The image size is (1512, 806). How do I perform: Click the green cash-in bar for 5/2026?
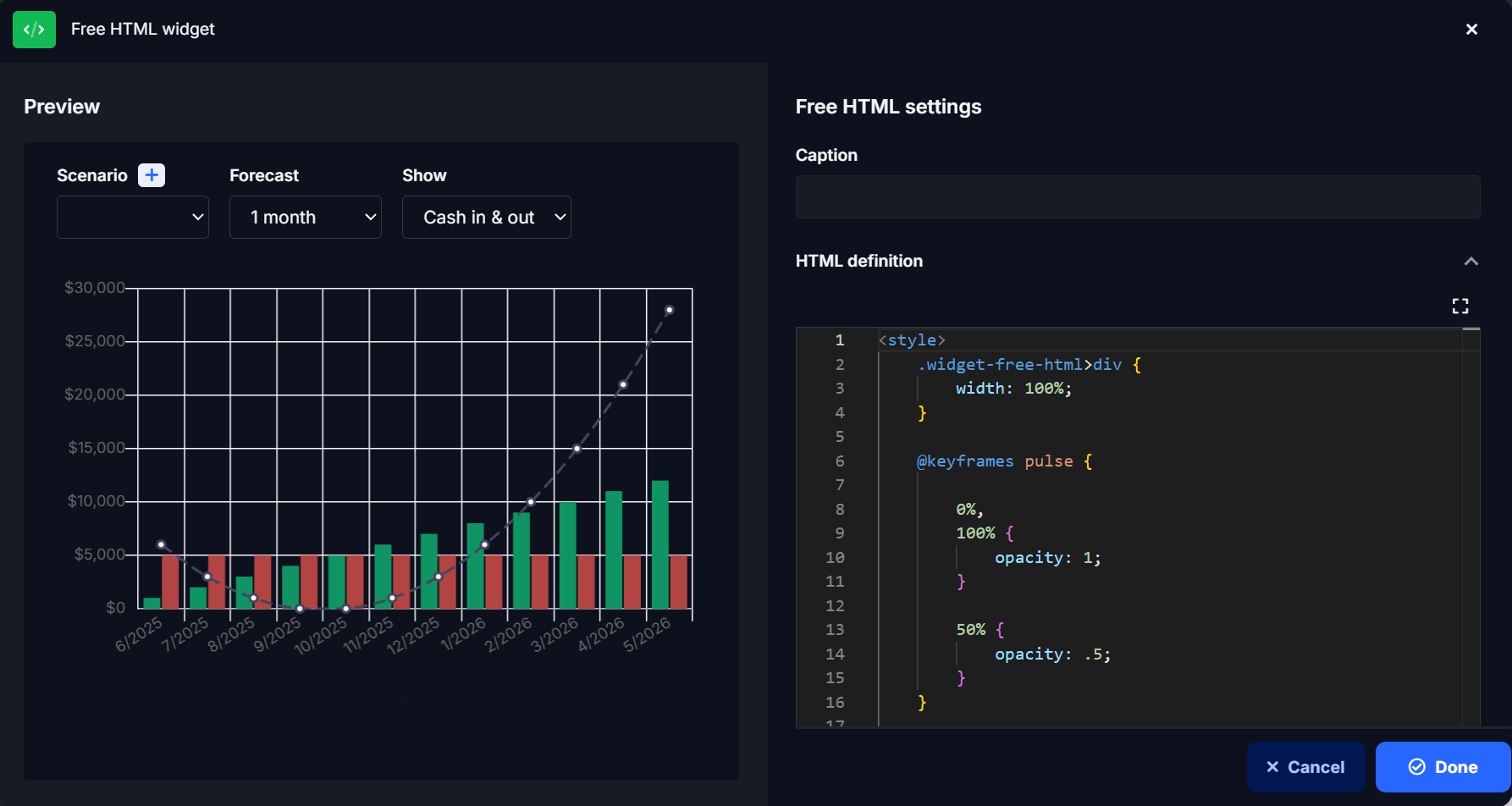(660, 544)
